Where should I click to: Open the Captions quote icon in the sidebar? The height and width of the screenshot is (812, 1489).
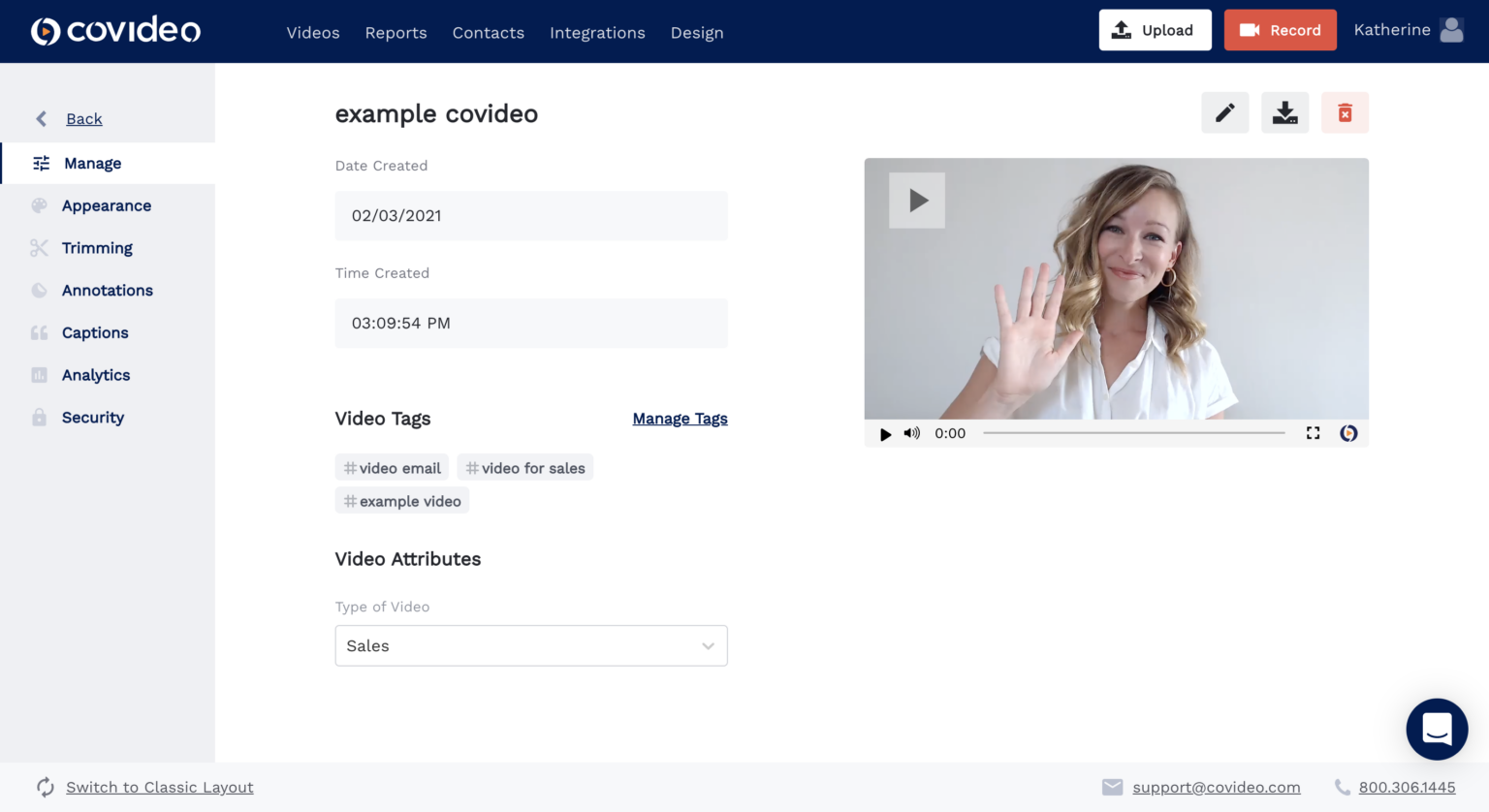[x=40, y=332]
